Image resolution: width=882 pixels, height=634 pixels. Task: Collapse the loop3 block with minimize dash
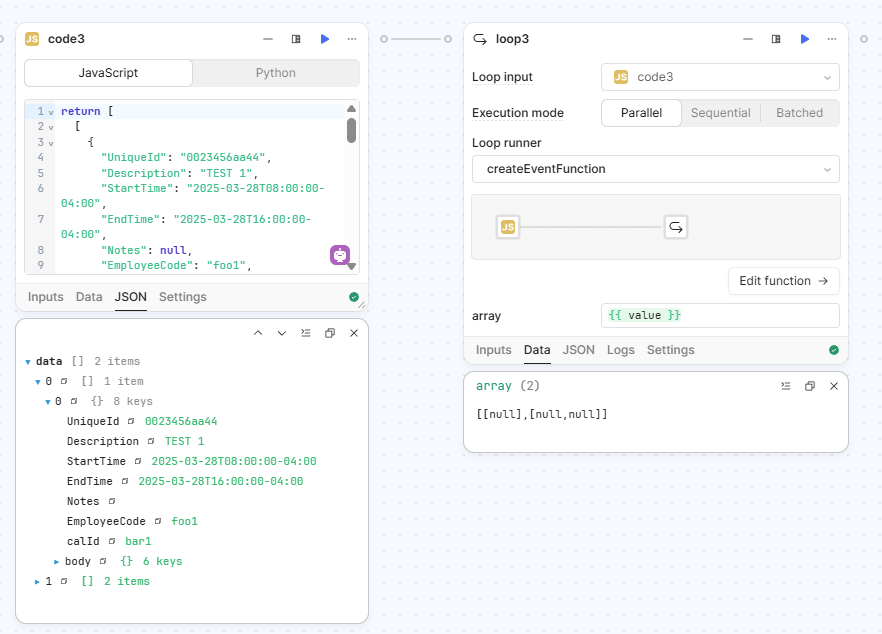748,39
